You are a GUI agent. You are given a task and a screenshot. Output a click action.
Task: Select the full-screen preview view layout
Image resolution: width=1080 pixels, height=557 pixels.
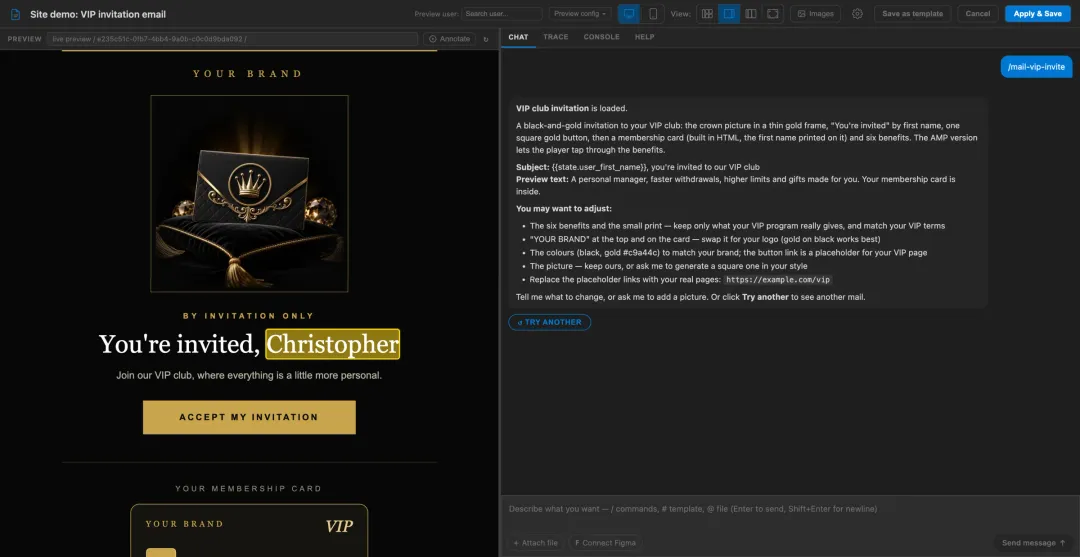773,14
